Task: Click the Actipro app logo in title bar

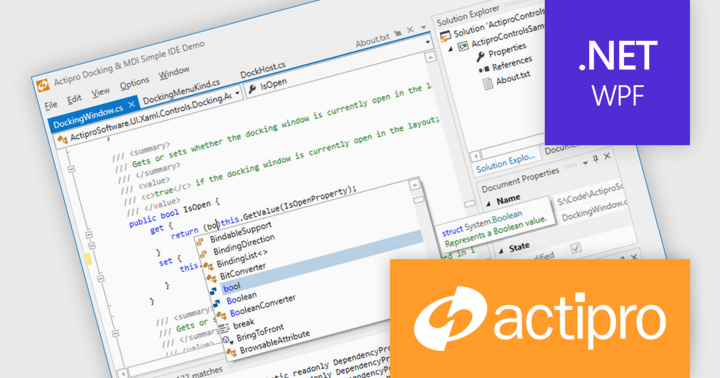Action: 43,86
